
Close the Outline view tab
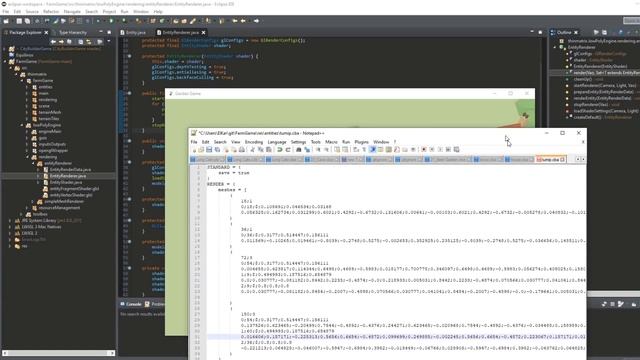576,32
